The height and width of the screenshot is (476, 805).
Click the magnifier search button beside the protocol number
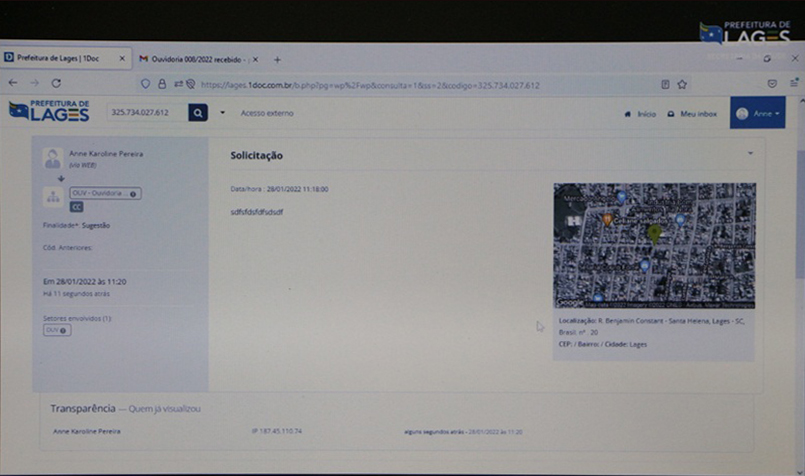198,113
